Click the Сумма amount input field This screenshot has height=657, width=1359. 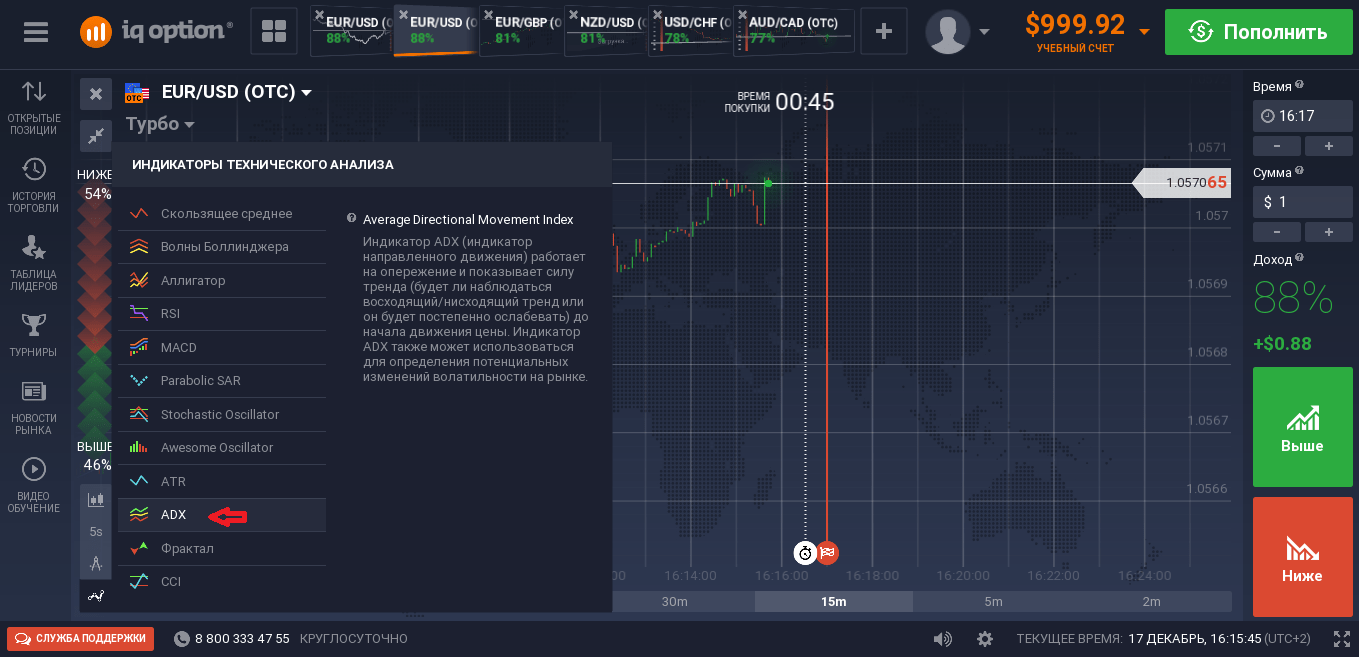click(1302, 202)
